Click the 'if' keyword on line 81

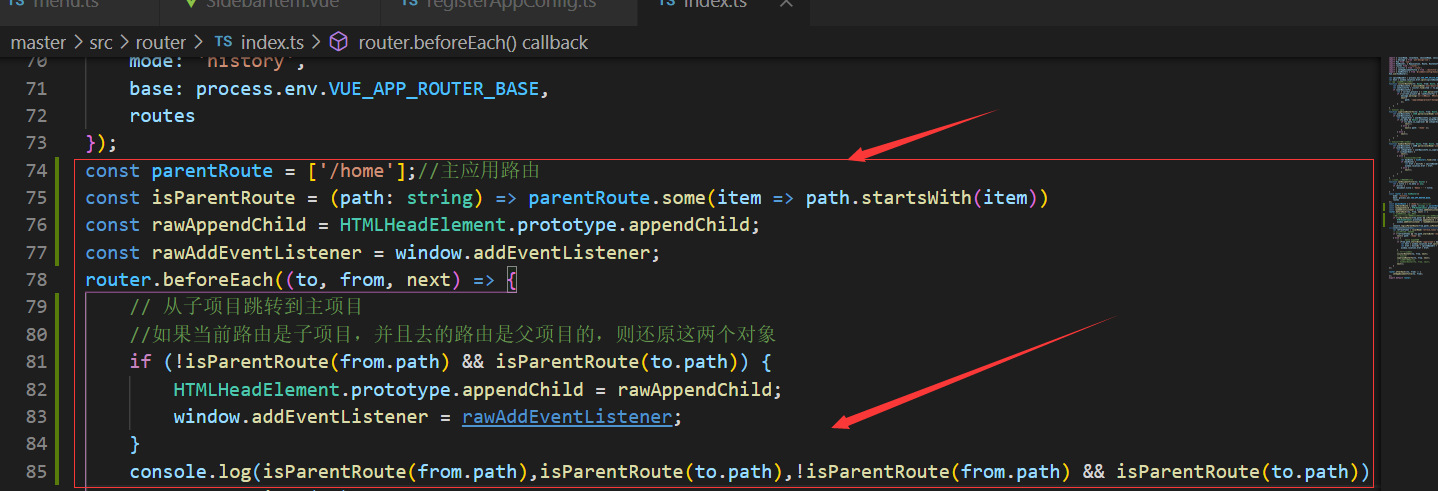pyautogui.click(x=140, y=362)
